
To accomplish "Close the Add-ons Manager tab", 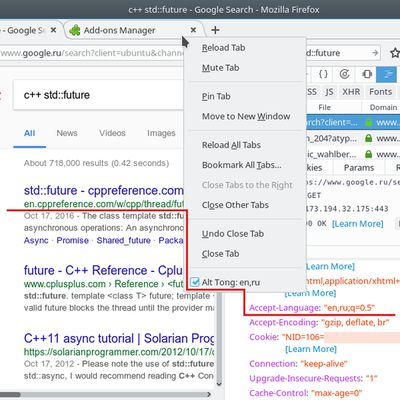I will coord(193,30).
